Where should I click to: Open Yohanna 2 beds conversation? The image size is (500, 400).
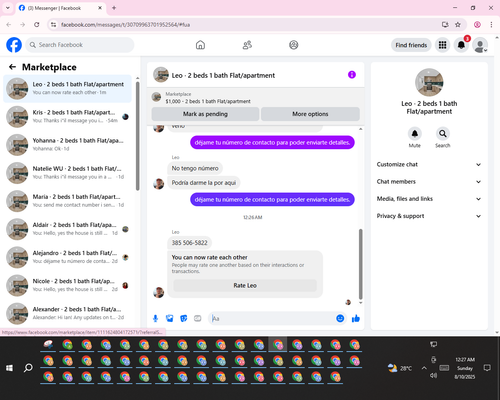(x=67, y=145)
